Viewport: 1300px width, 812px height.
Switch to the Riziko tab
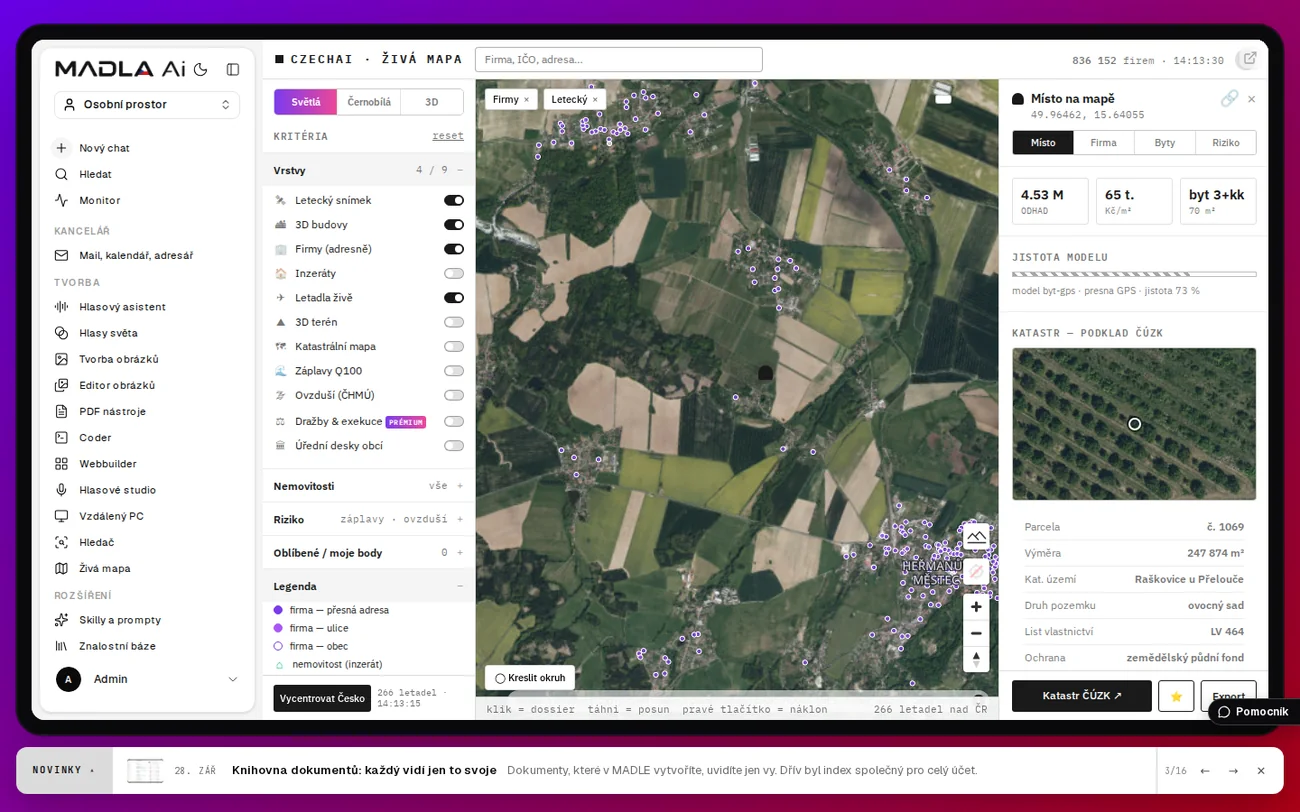pyautogui.click(x=1226, y=143)
